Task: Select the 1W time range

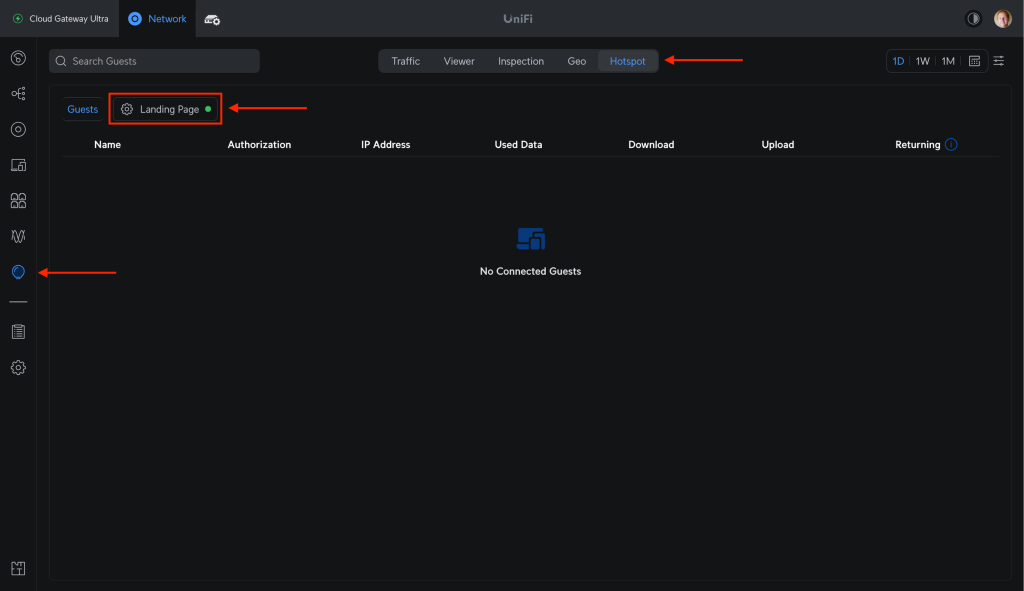Action: point(923,61)
